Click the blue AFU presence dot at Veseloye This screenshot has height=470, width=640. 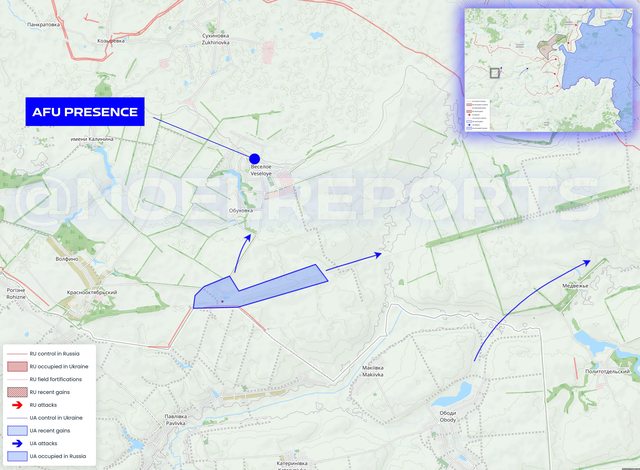[x=254, y=159]
